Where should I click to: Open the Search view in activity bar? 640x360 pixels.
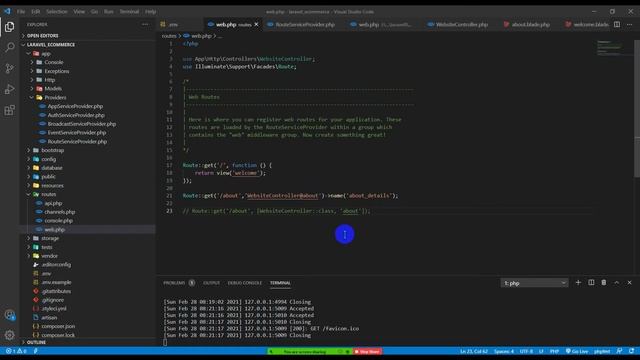(9, 47)
